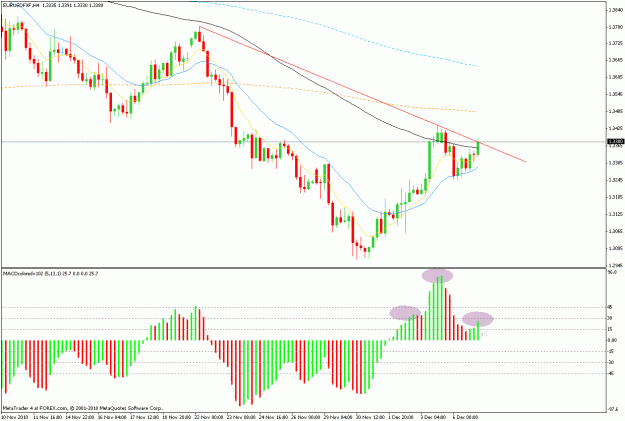625x421 pixels.
Task: Click the 1.3840 price axis label
Action: pyautogui.click(x=615, y=10)
